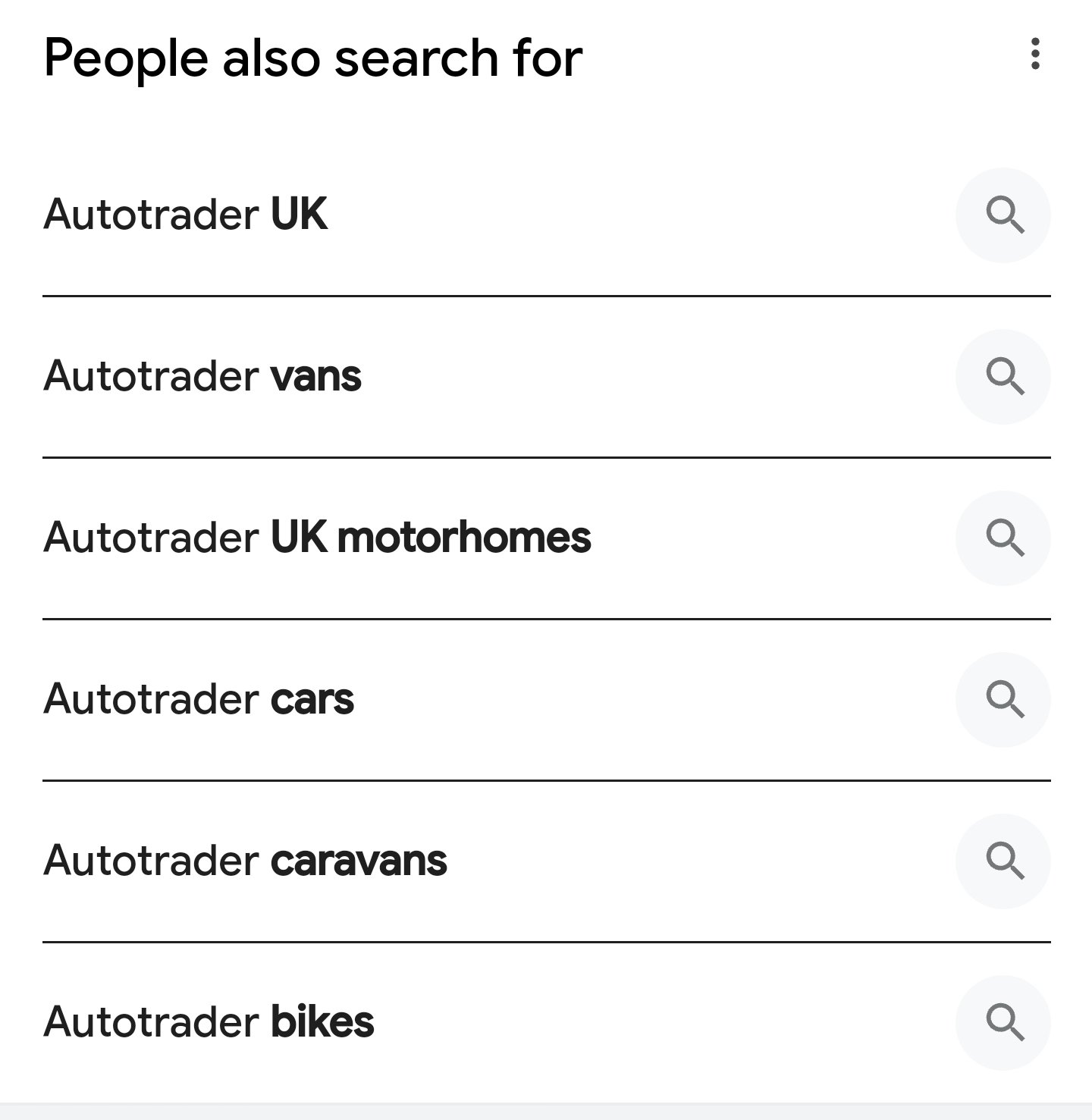
Task: Open the "Autotrader UK" suggestion
Action: pyautogui.click(x=186, y=215)
